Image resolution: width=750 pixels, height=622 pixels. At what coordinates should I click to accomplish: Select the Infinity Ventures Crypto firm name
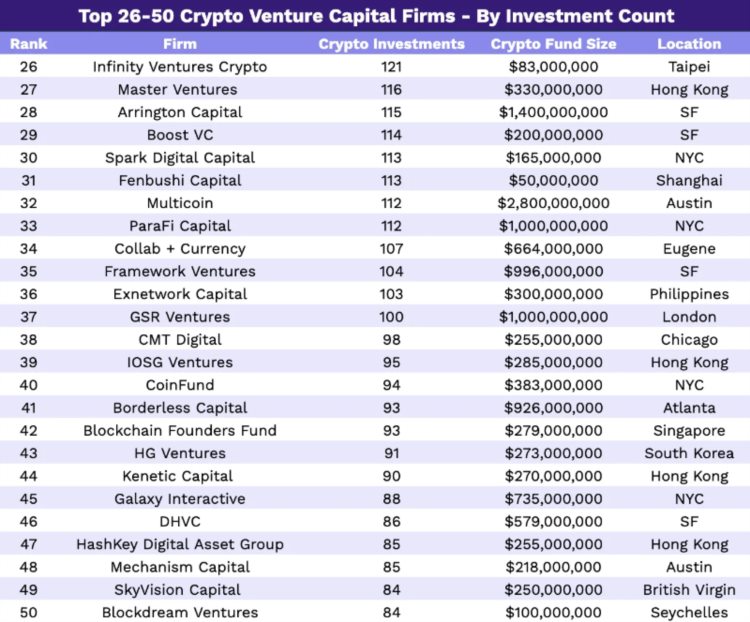180,67
